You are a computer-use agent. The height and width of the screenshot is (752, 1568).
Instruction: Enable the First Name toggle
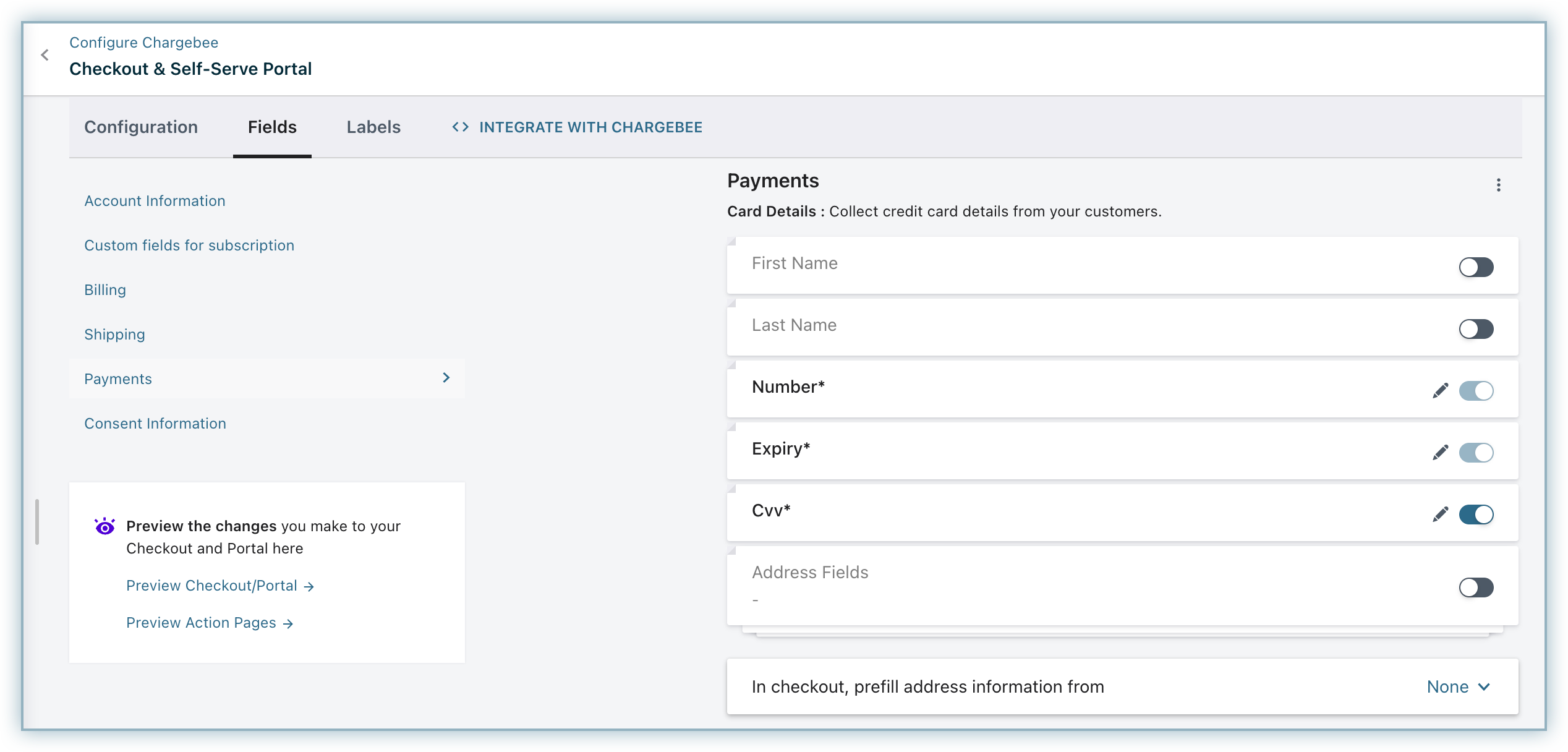point(1476,267)
